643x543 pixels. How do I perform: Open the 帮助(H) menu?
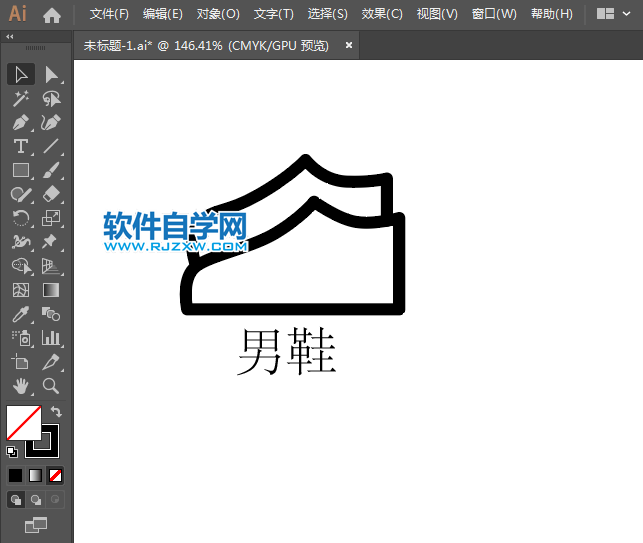[552, 14]
